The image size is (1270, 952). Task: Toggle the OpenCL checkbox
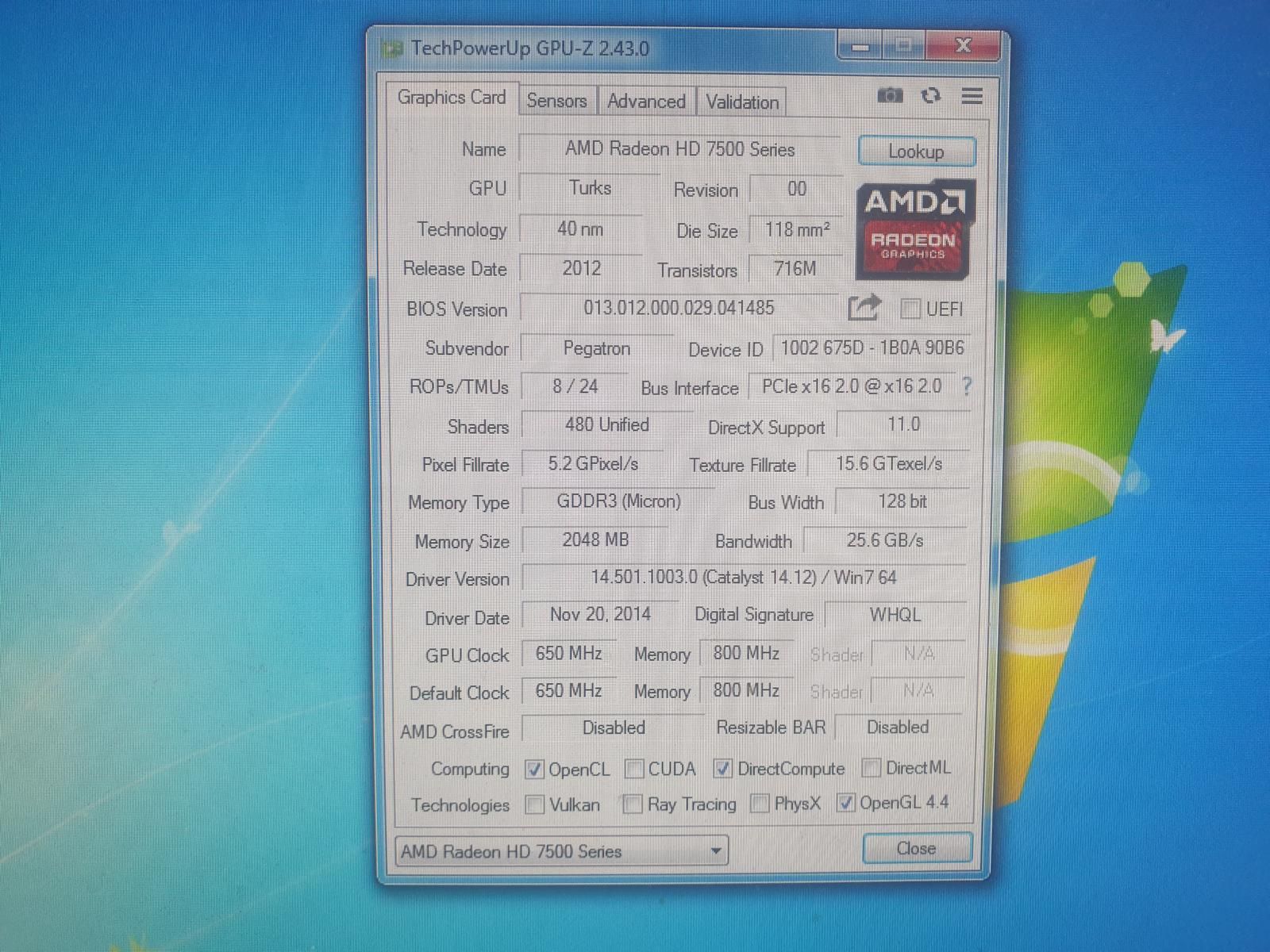(x=534, y=770)
